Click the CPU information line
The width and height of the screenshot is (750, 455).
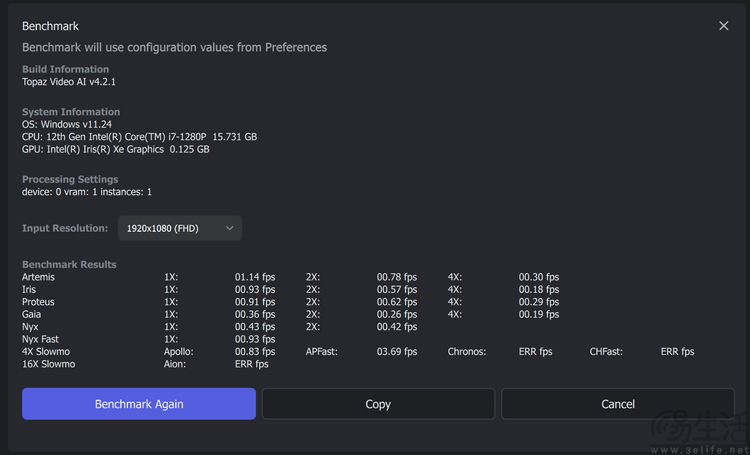click(x=139, y=137)
